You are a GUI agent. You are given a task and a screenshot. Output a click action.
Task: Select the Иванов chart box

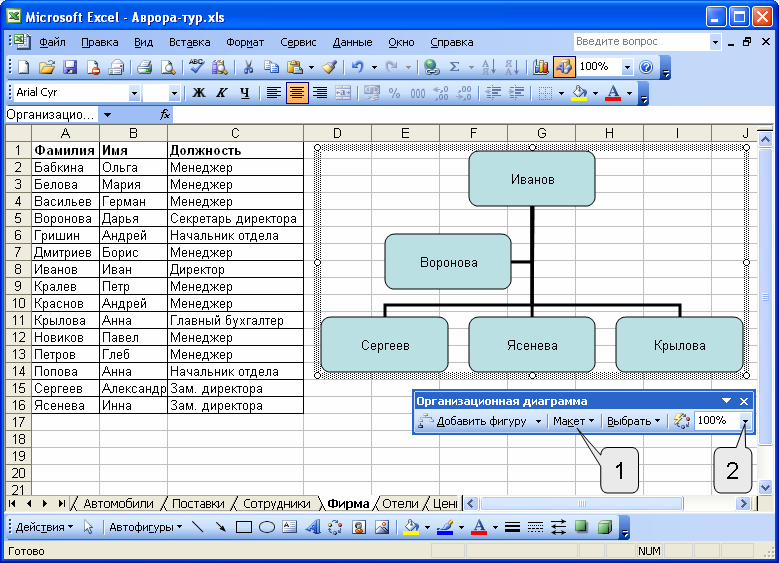point(532,179)
